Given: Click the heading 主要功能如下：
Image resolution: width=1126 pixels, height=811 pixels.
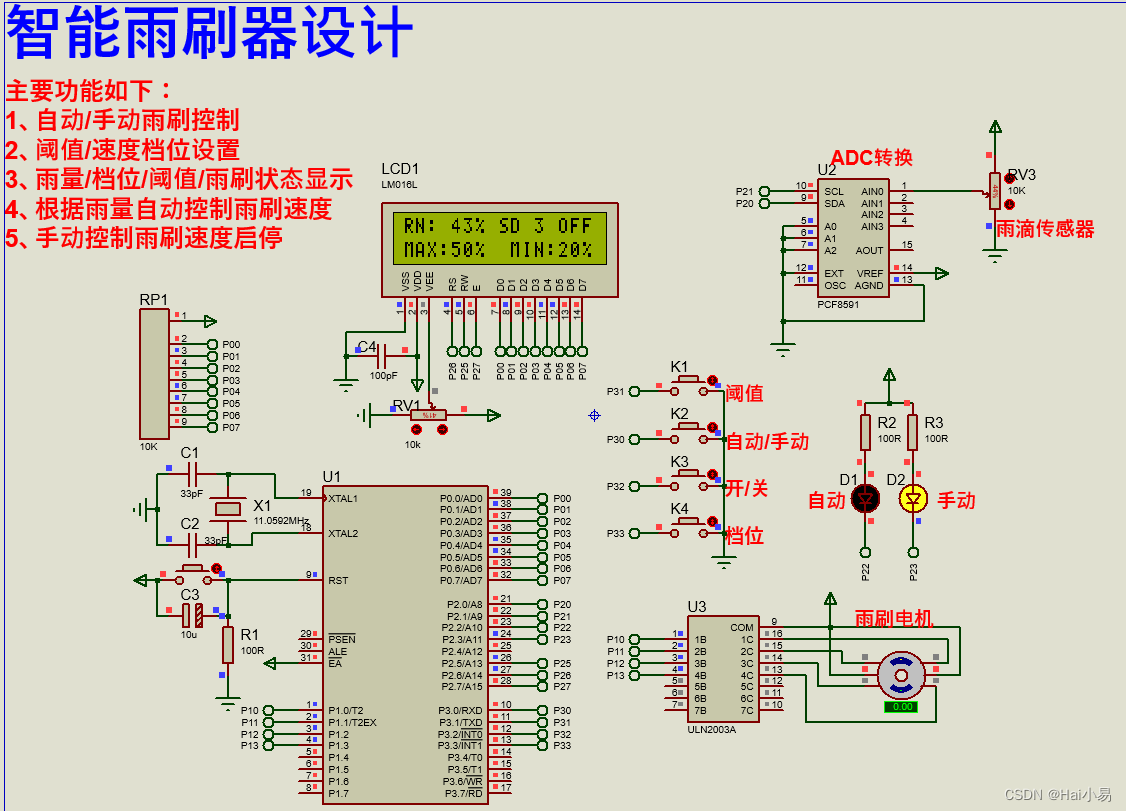Looking at the screenshot, I should (90, 91).
